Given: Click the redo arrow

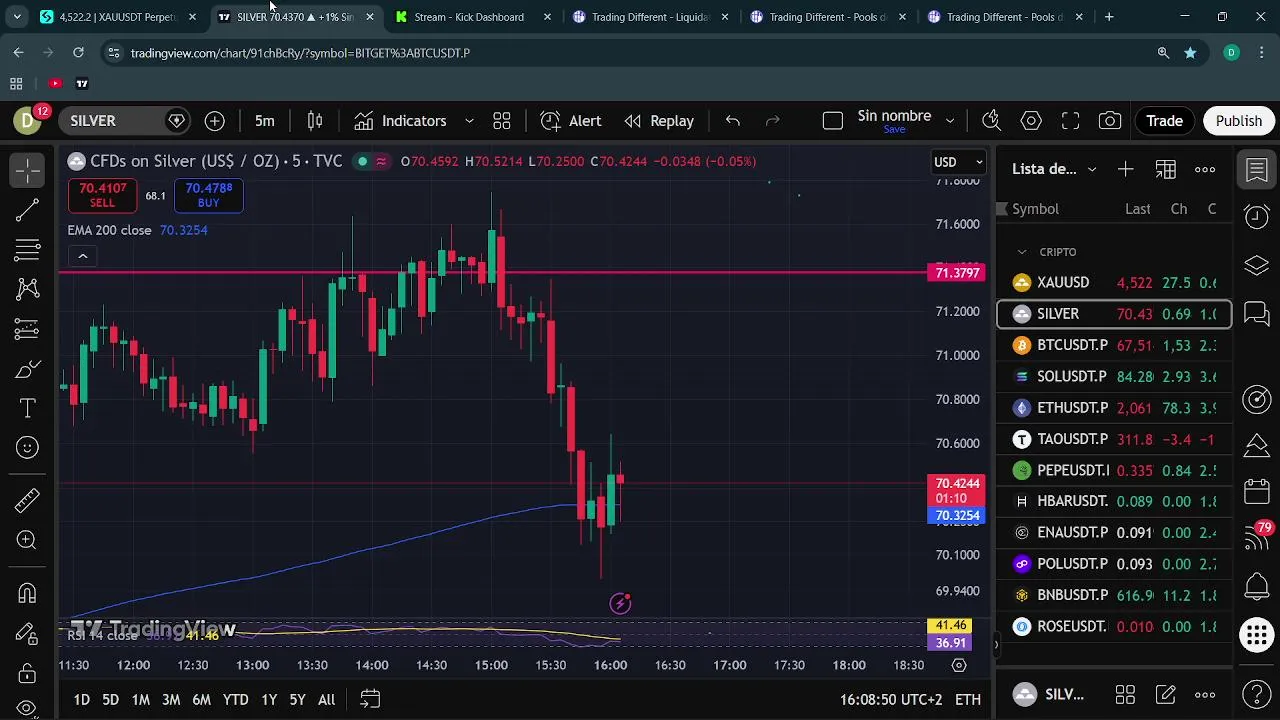Looking at the screenshot, I should tap(772, 121).
